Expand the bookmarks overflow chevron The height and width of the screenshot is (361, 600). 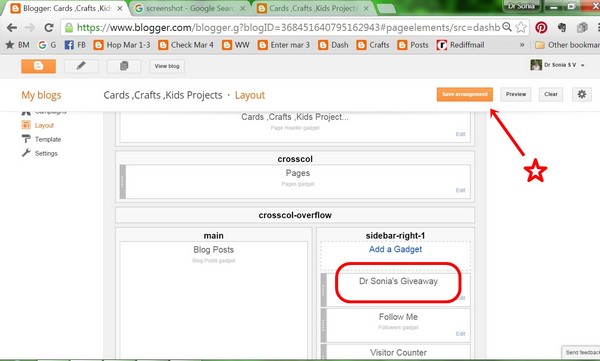522,45
